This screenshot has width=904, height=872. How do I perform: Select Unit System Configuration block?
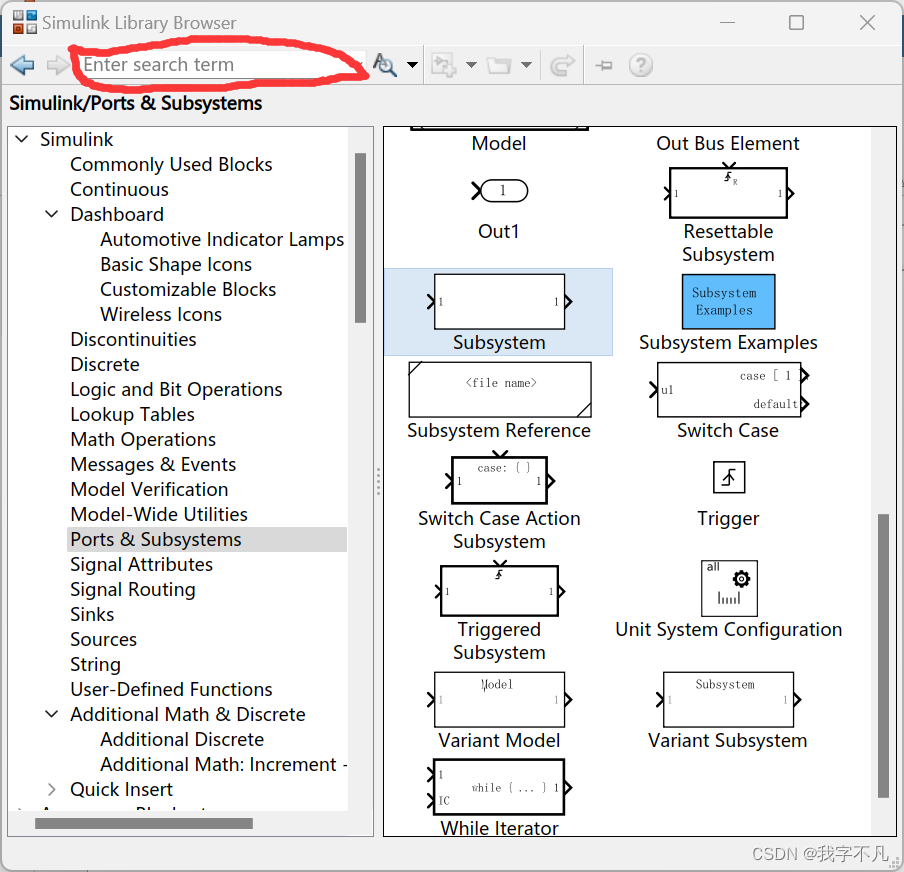[x=729, y=588]
